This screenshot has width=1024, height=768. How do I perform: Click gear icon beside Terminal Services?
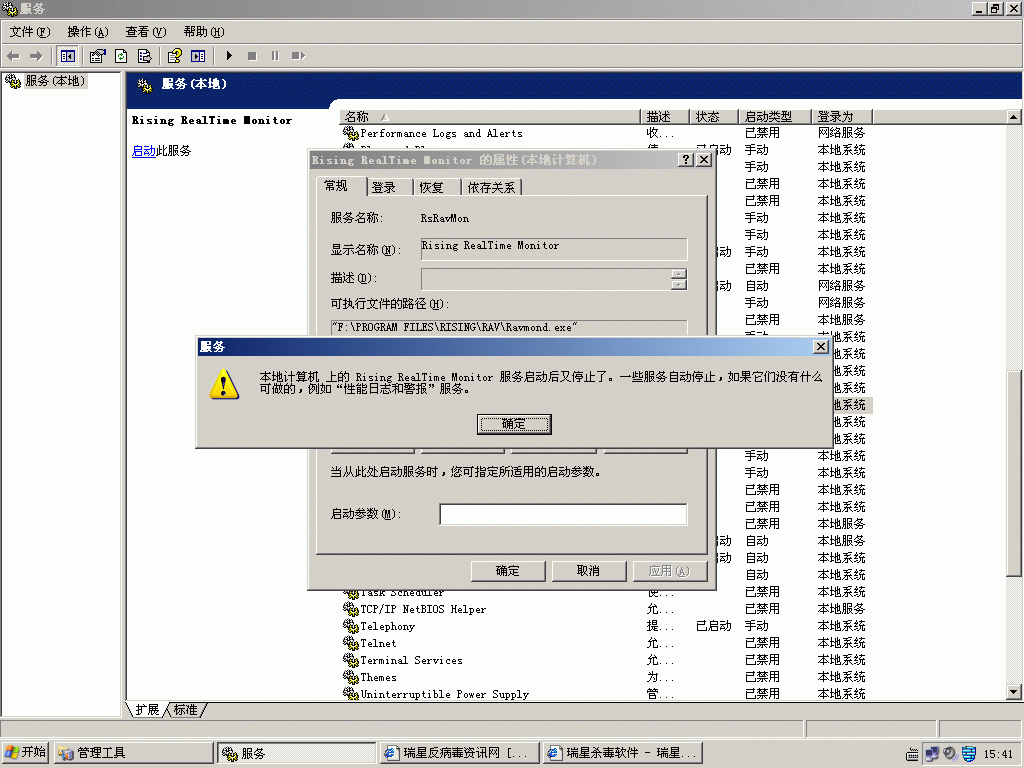tap(351, 660)
